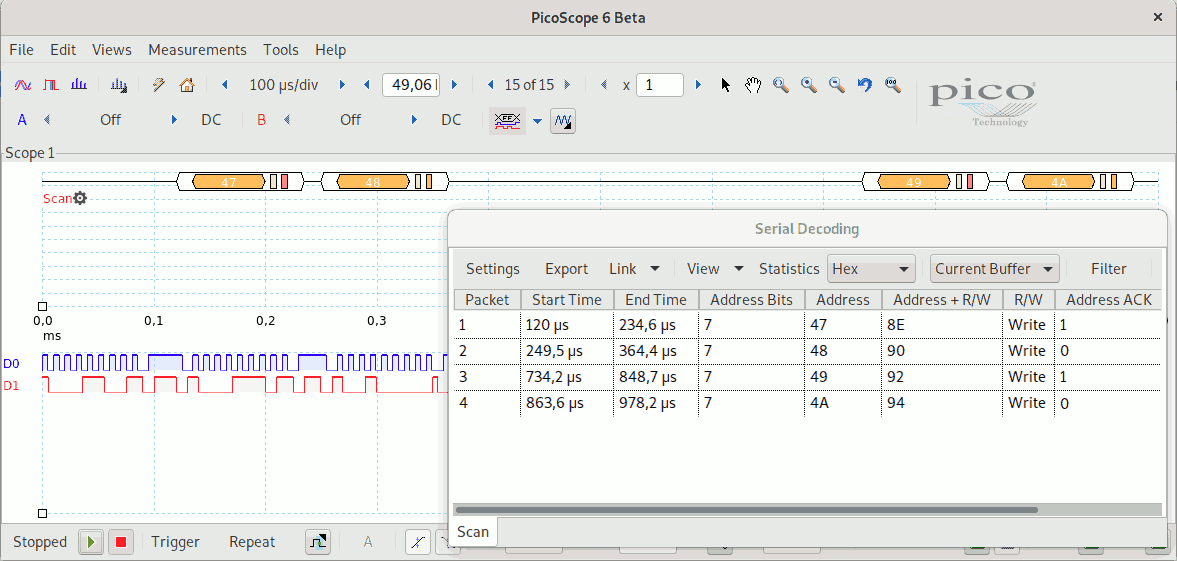Click the rising edge trigger icon
Image resolution: width=1177 pixels, height=561 pixels.
tap(417, 541)
